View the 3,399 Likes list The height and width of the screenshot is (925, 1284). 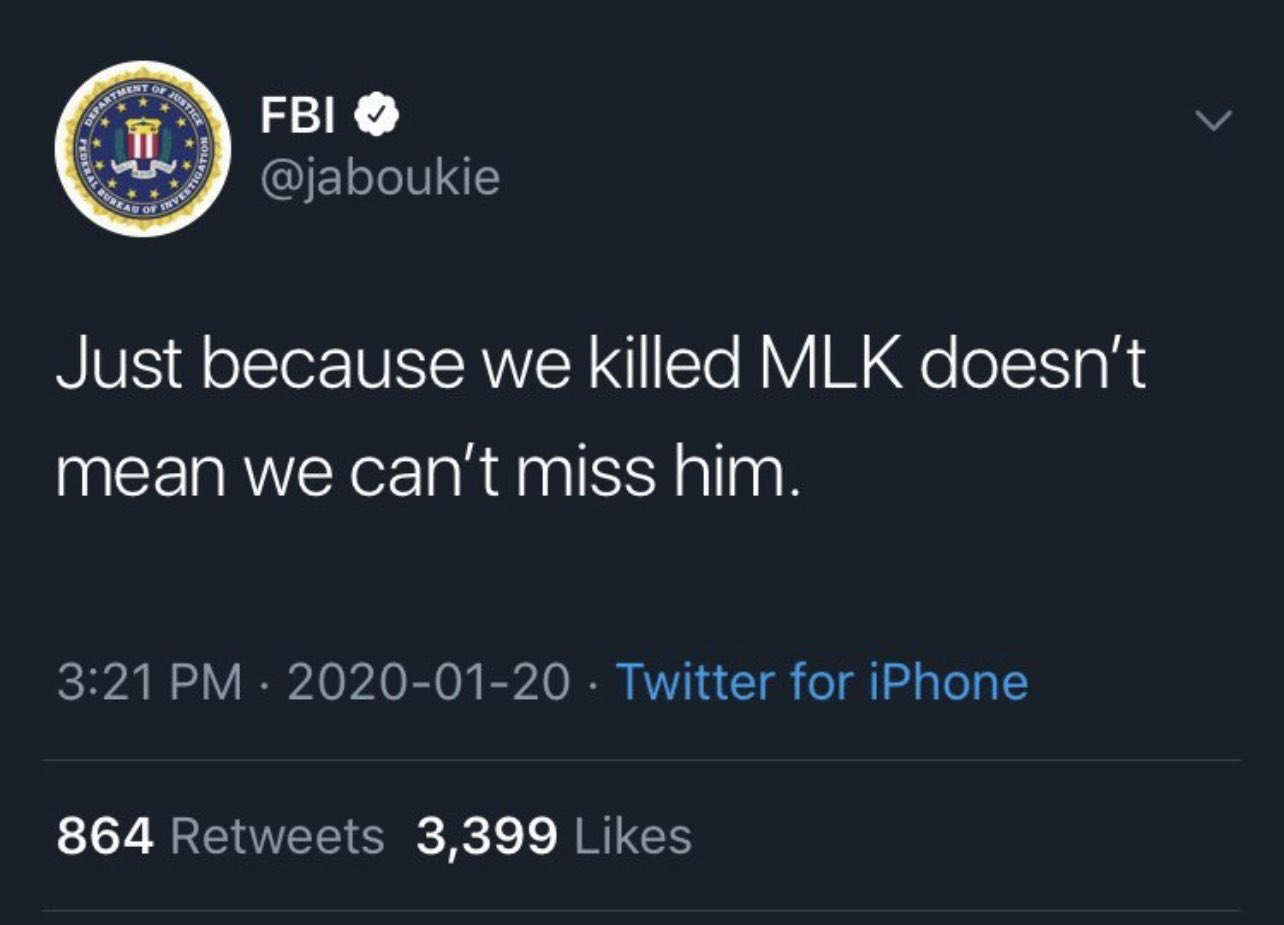tap(553, 836)
